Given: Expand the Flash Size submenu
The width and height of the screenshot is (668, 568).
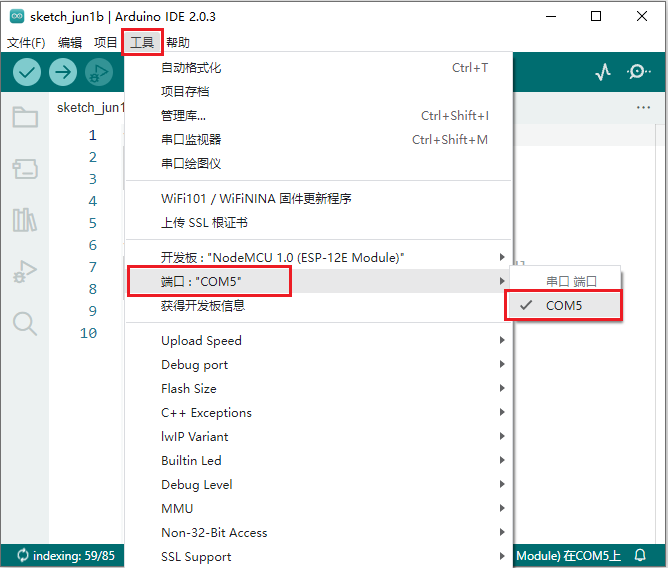Looking at the screenshot, I should point(319,388).
